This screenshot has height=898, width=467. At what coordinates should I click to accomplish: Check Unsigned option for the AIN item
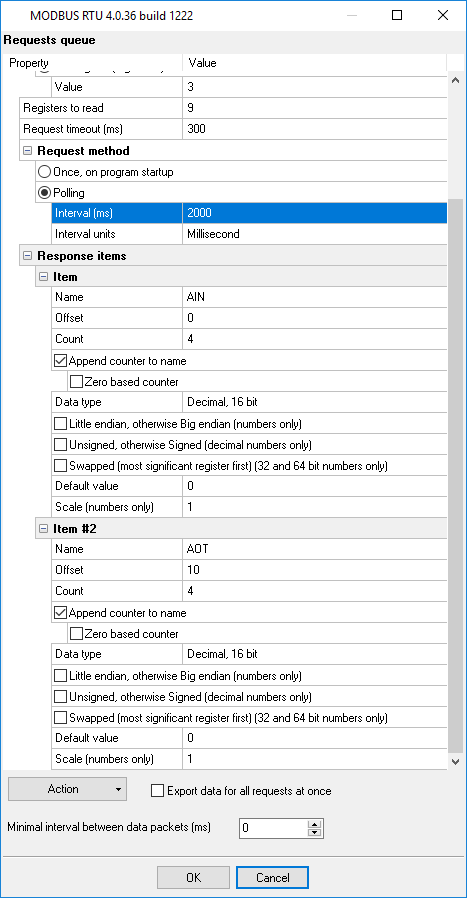[60, 444]
